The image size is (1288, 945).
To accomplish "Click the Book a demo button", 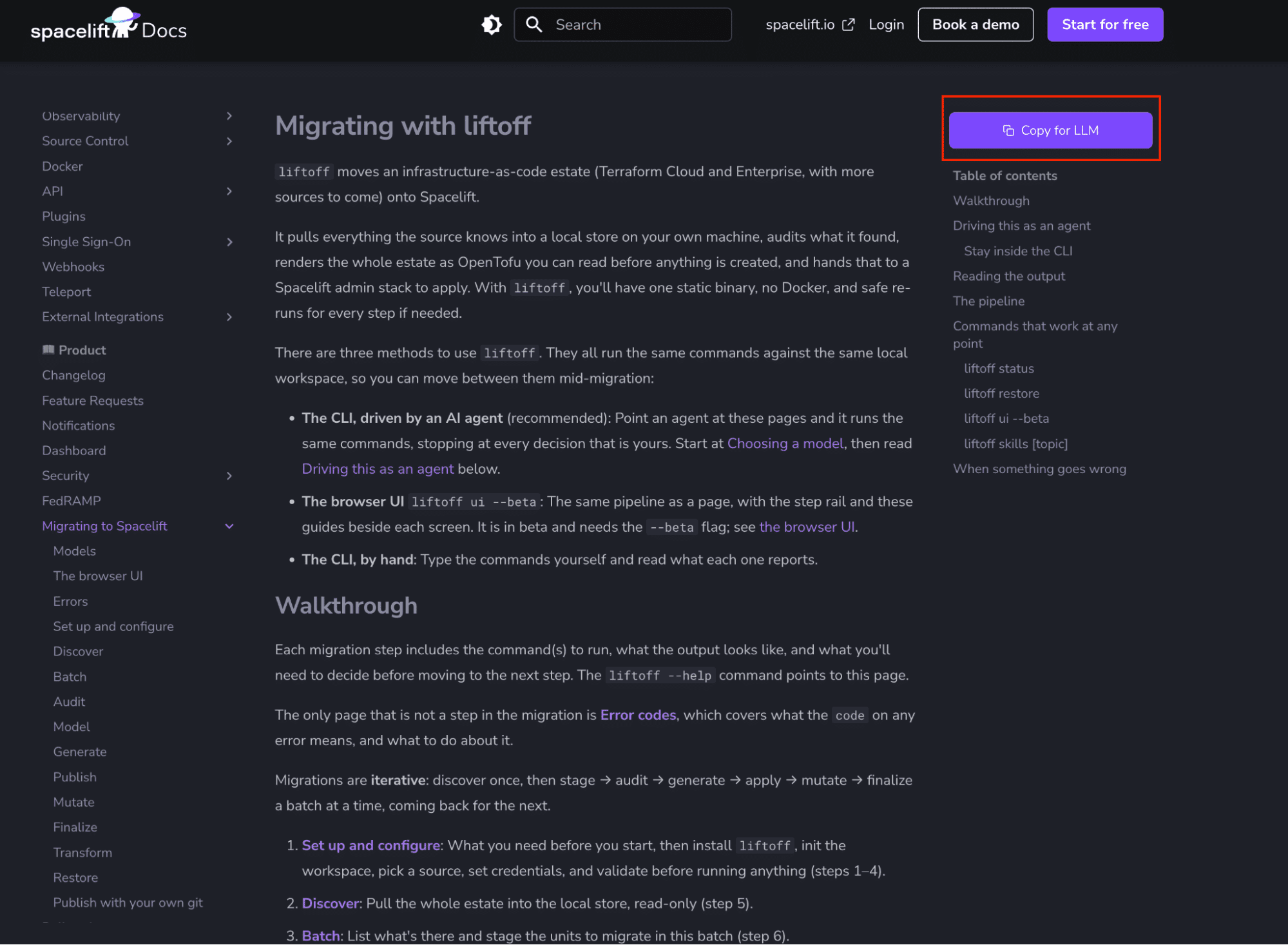I will pyautogui.click(x=976, y=24).
